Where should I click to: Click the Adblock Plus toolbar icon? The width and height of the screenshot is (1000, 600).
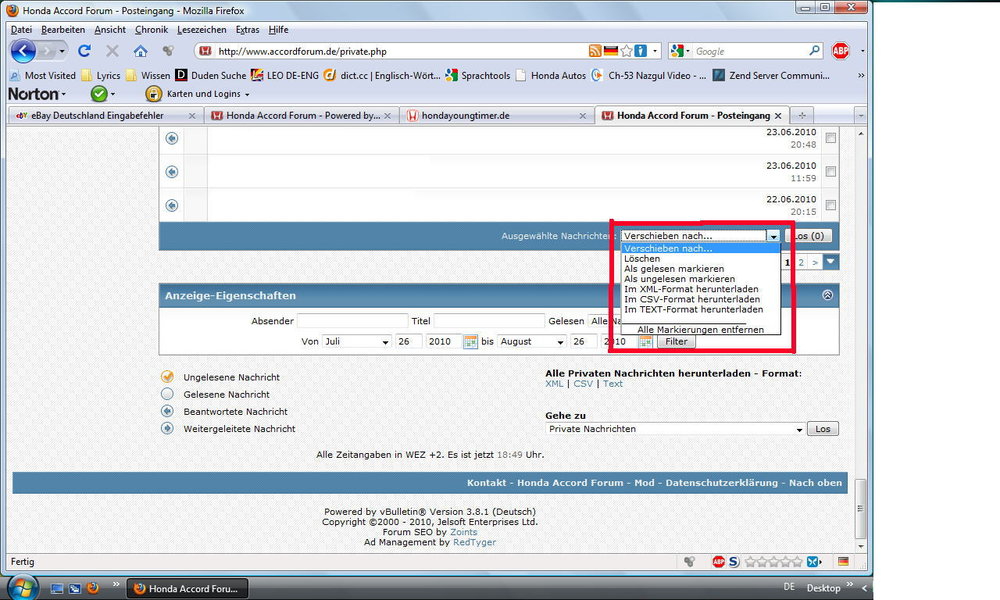tap(840, 51)
